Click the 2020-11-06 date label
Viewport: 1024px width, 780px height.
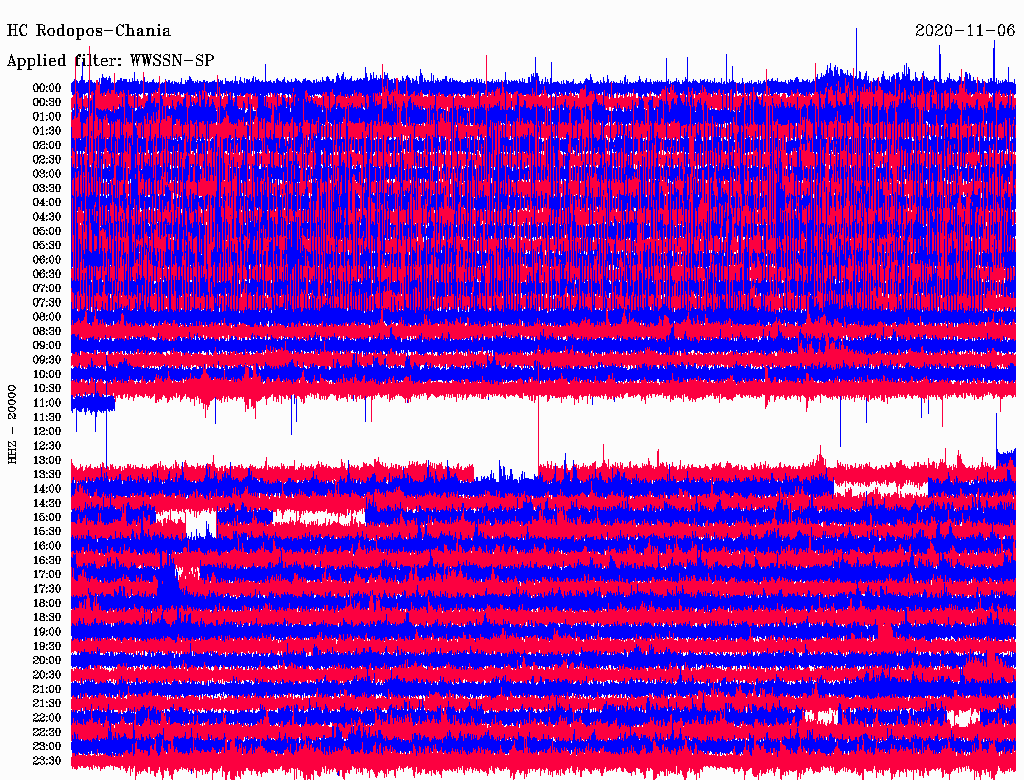point(965,31)
